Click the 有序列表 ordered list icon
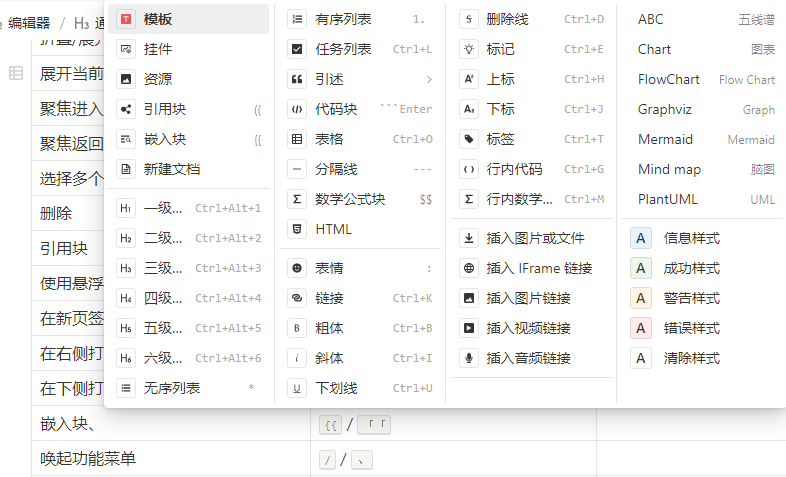This screenshot has width=786, height=477. point(297,19)
